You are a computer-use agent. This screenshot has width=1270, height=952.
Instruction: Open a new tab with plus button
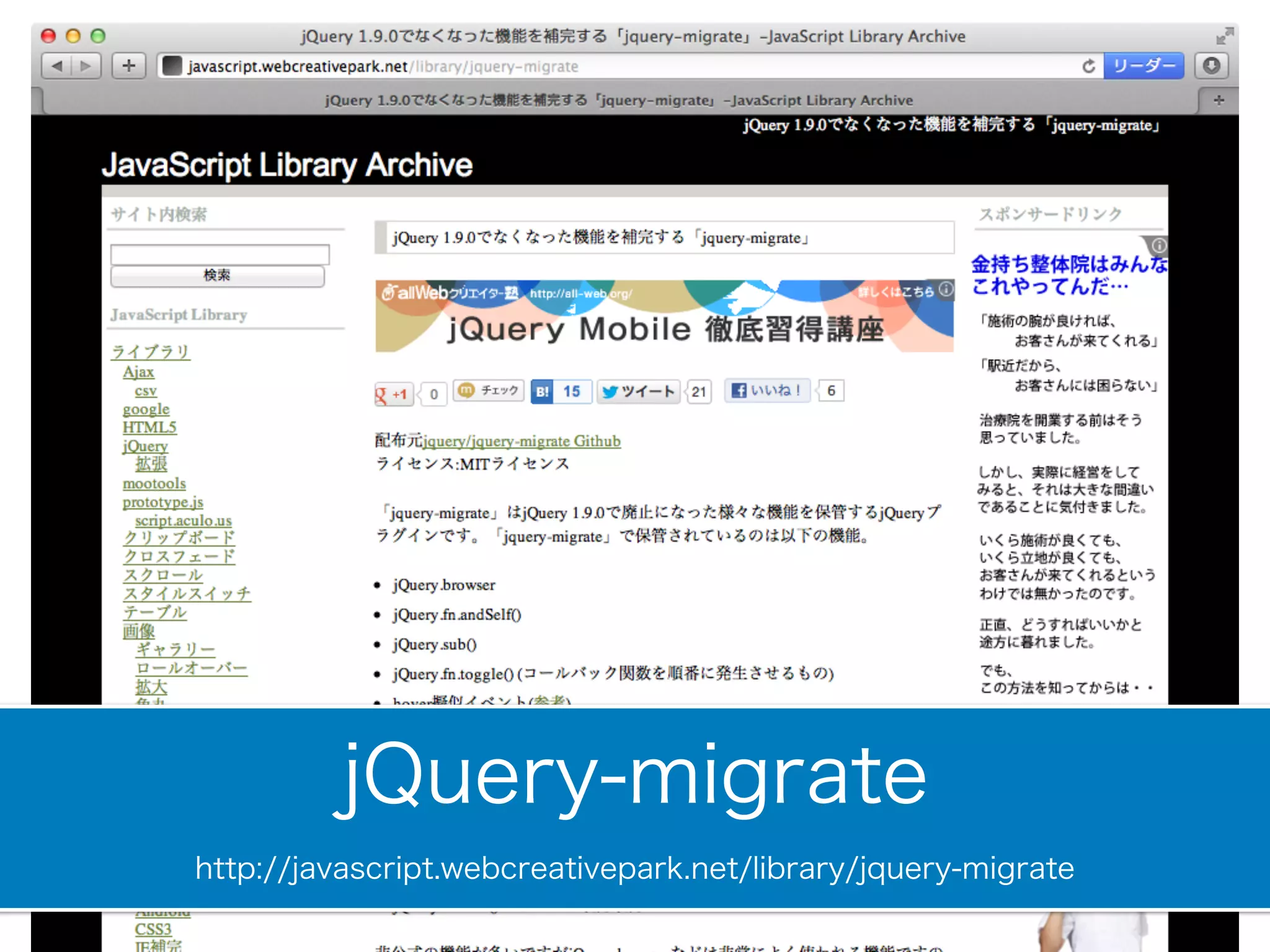(x=1219, y=100)
